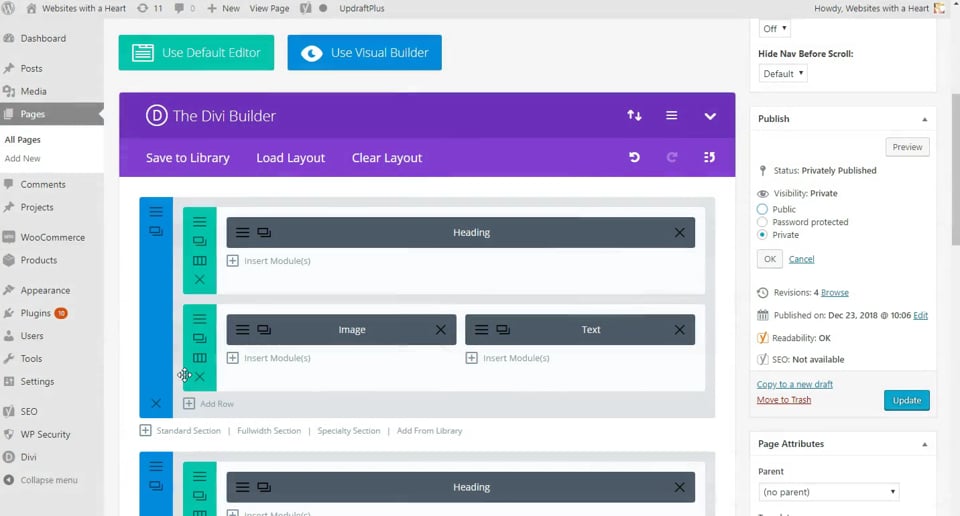
Task: Open row settings for the Heading row
Action: pyautogui.click(x=200, y=222)
